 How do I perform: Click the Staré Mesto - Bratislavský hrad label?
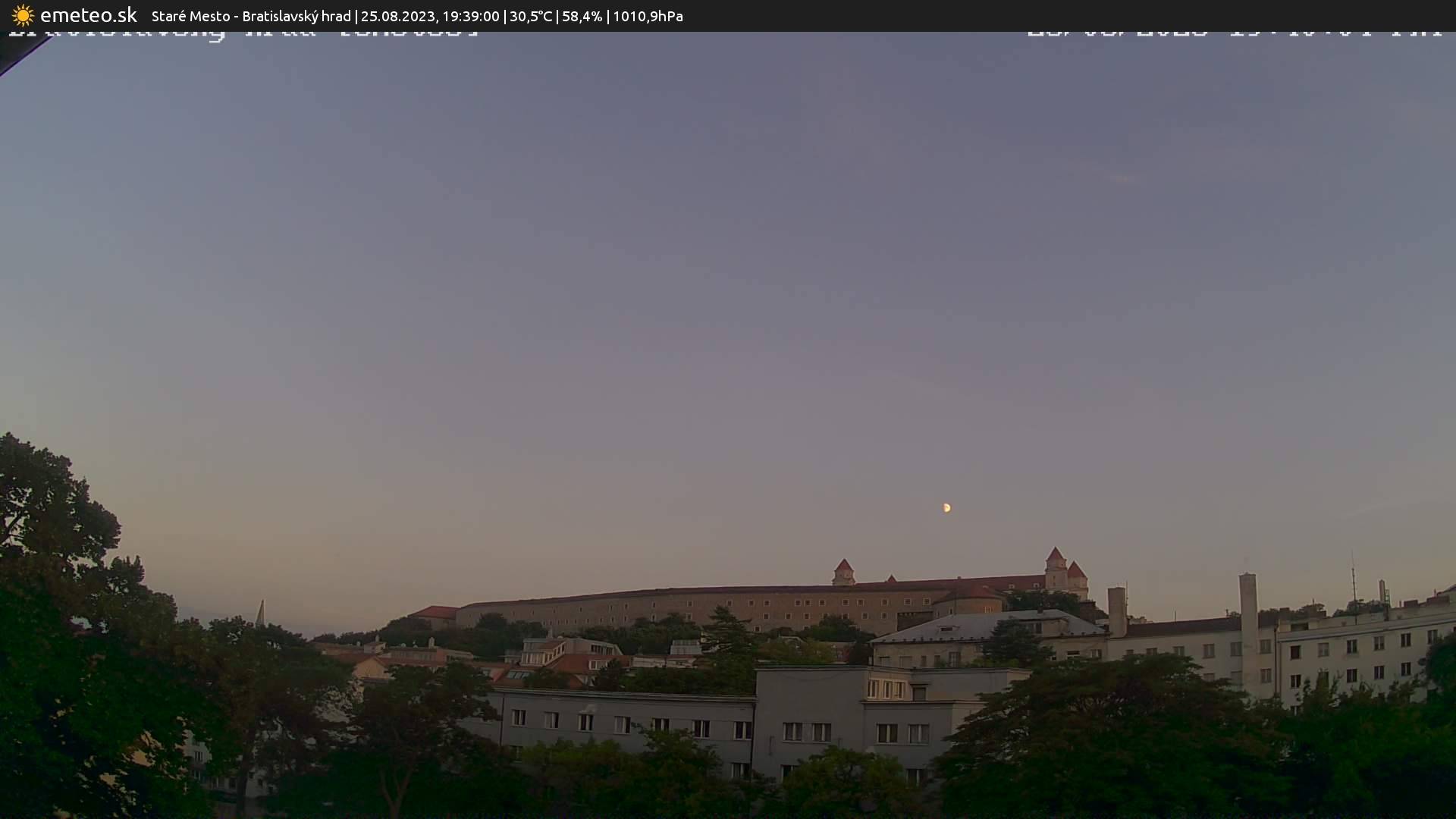point(251,16)
